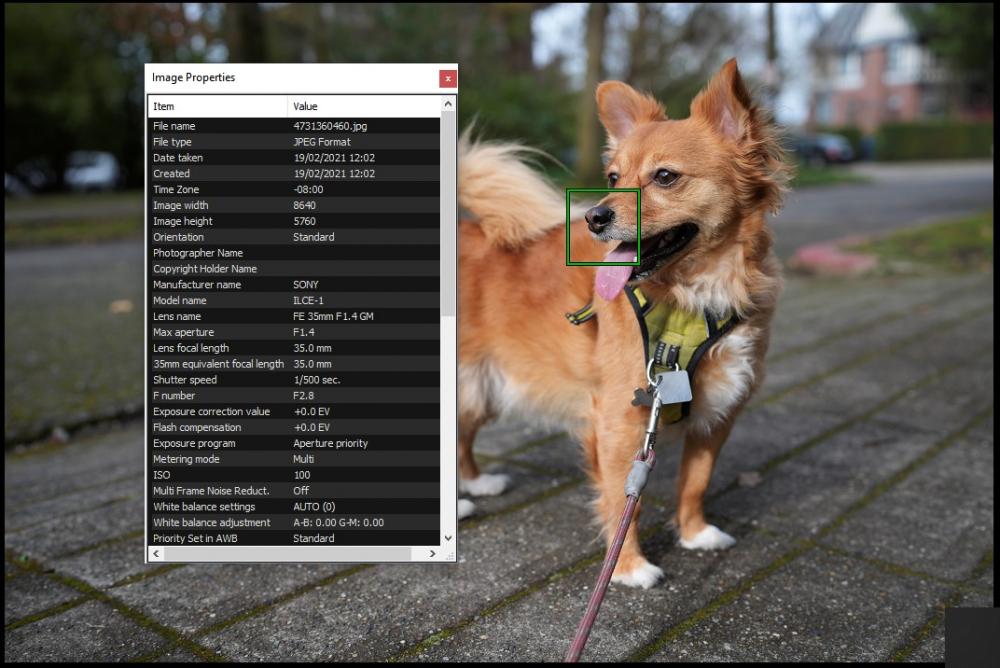1000x668 pixels.
Task: Click the 'Priority Set in AWB' label
Action: [195, 538]
